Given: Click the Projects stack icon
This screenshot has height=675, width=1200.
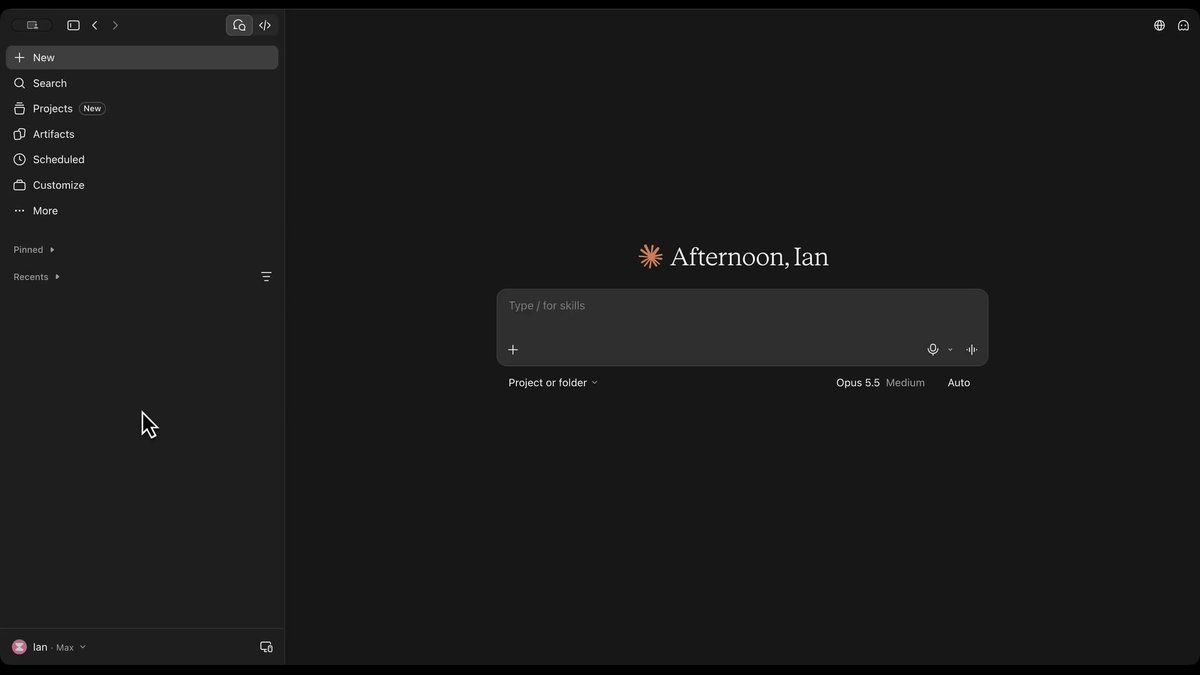Looking at the screenshot, I should coord(19,108).
